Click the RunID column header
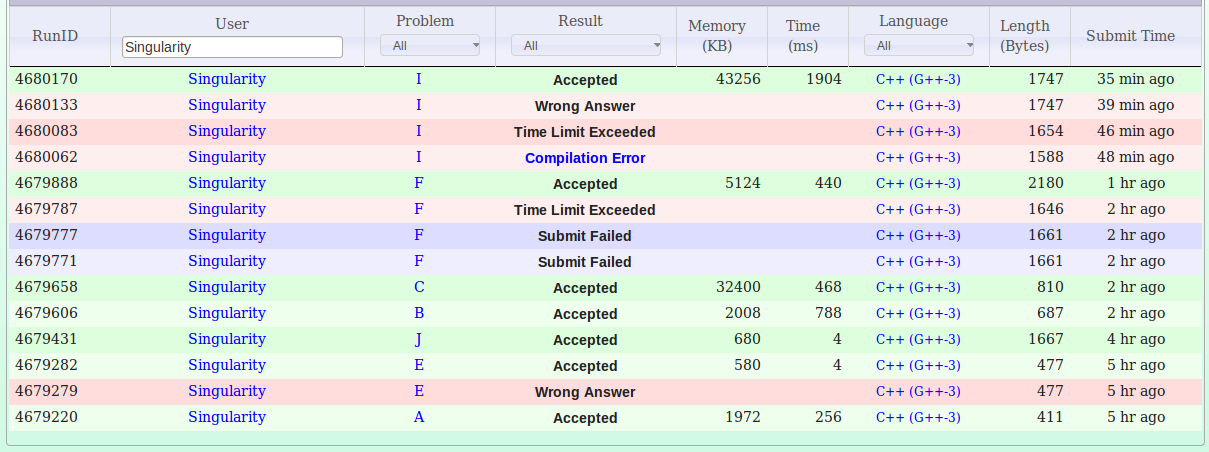This screenshot has width=1209, height=452. click(x=55, y=36)
